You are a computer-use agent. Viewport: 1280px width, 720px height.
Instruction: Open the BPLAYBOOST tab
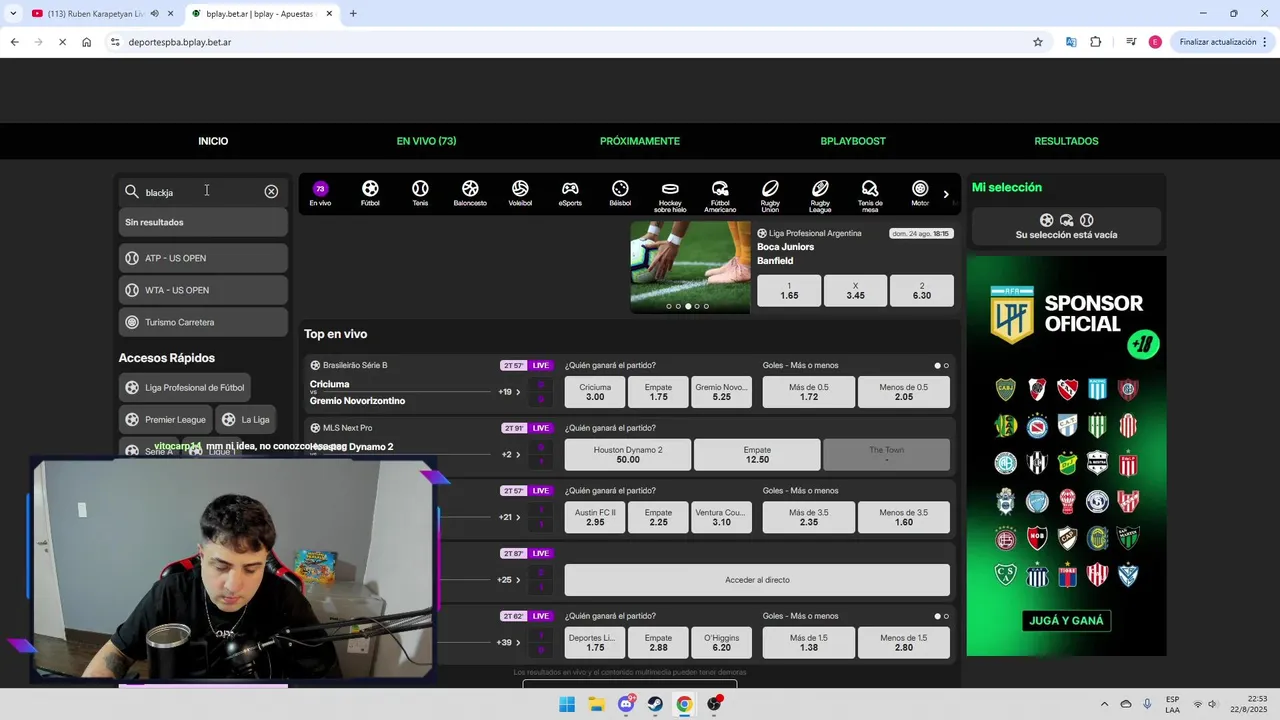853,141
